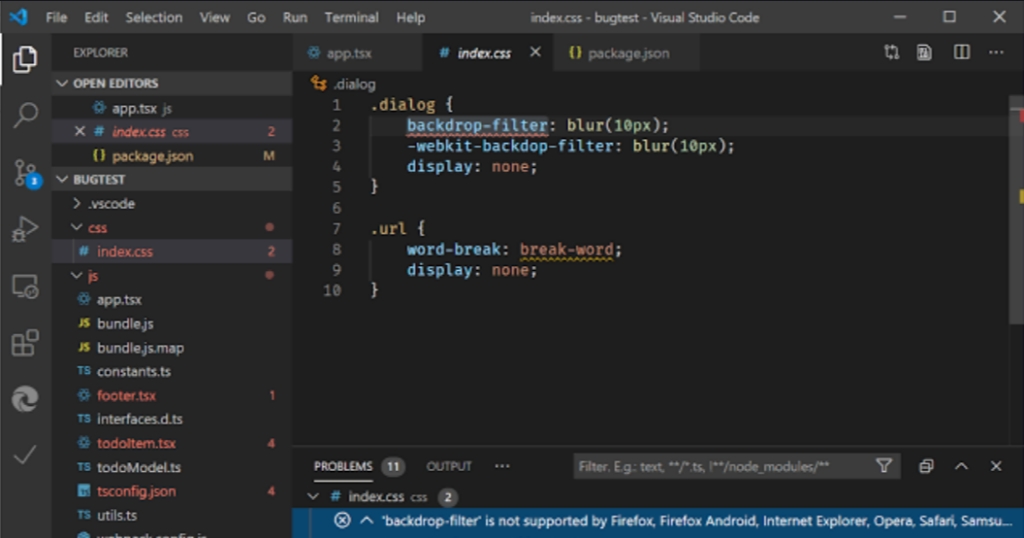This screenshot has height=538, width=1024.
Task: Maximize the panel with the up chevron
Action: click(x=961, y=466)
